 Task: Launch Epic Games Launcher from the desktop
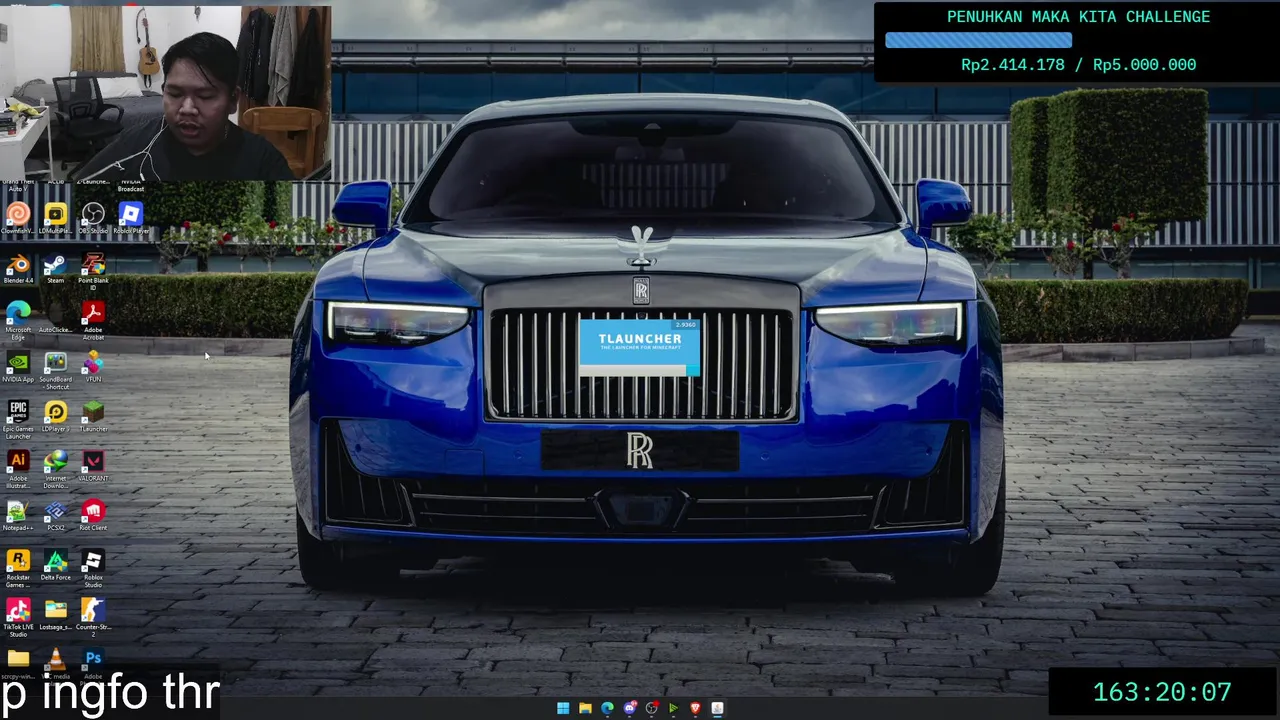click(18, 419)
